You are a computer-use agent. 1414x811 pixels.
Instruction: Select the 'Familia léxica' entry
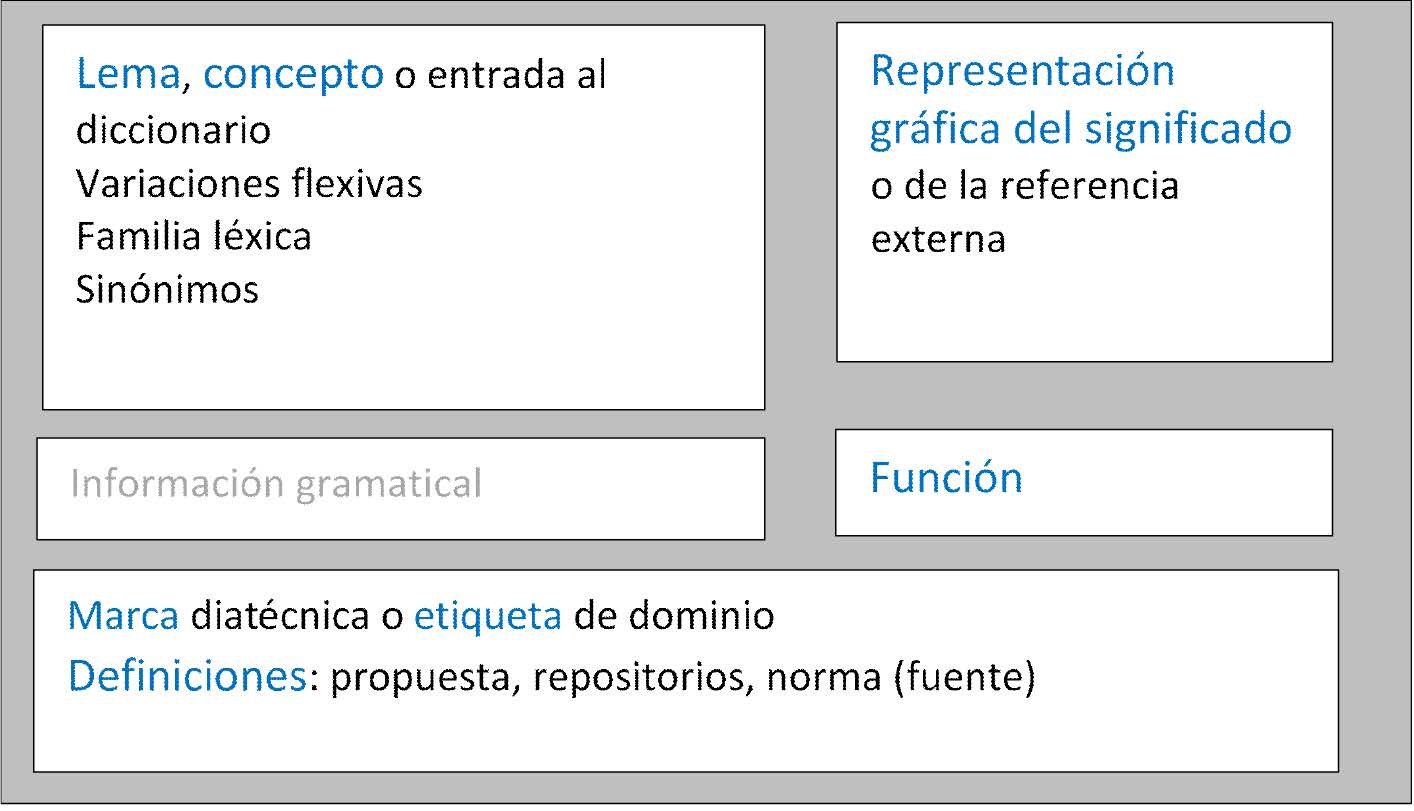point(193,237)
